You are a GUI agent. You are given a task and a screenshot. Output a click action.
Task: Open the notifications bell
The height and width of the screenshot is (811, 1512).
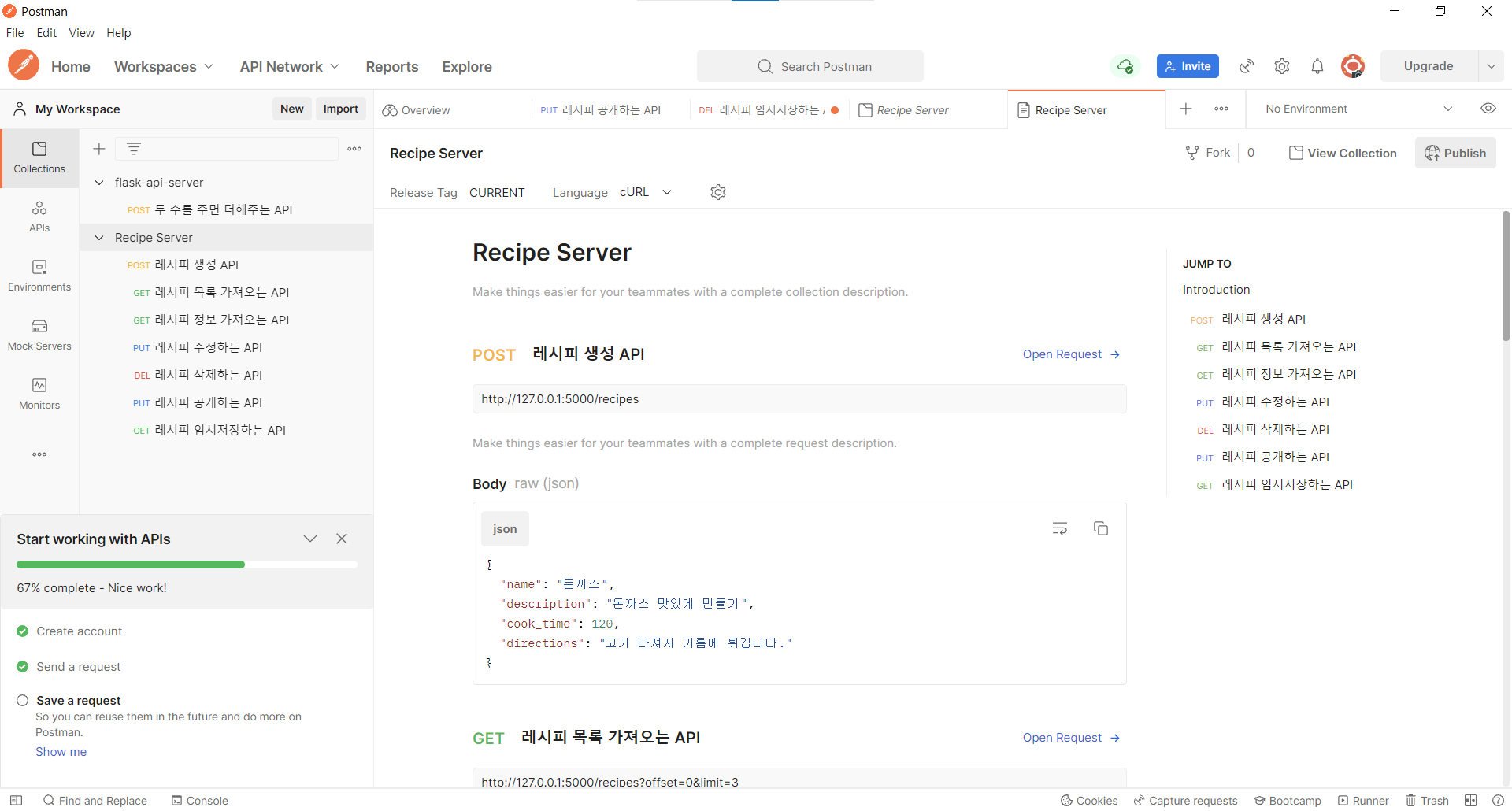(1317, 66)
